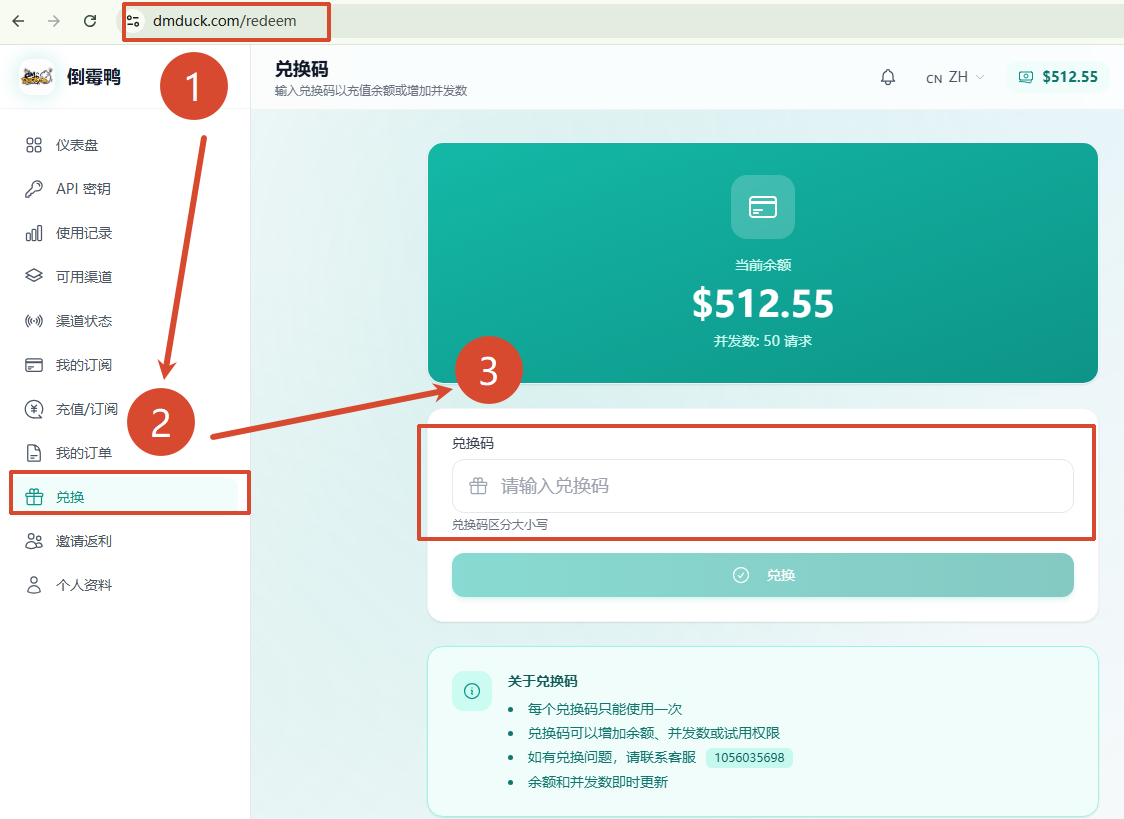Screen dimensions: 1124x819
Task: Click the API 密钥 key icon
Action: pyautogui.click(x=34, y=189)
